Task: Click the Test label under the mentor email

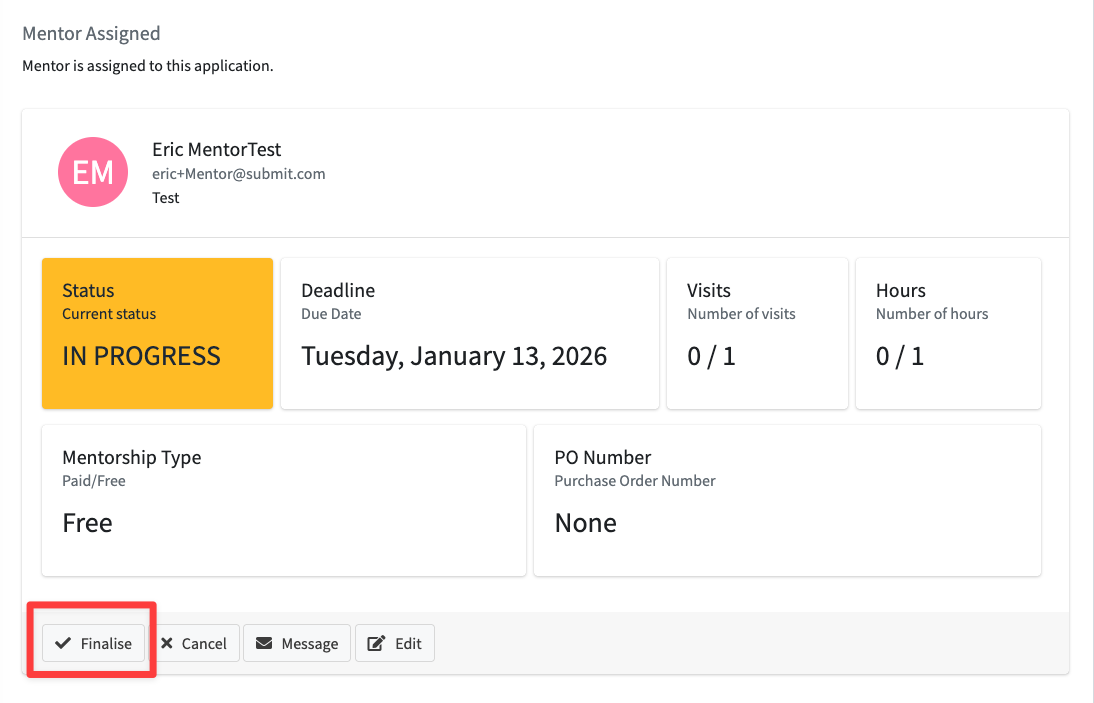Action: pyautogui.click(x=166, y=198)
